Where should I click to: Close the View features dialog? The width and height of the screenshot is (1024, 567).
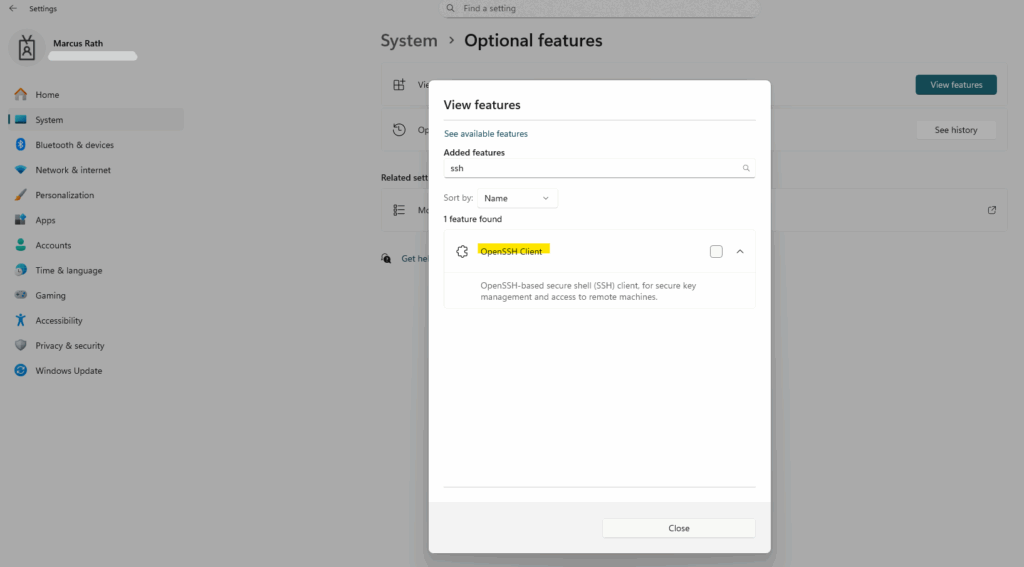[x=679, y=528]
